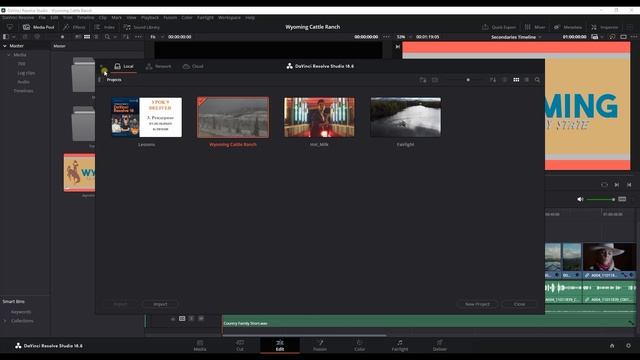Open Project Settings gear icon
The image size is (640, 360).
628,346
